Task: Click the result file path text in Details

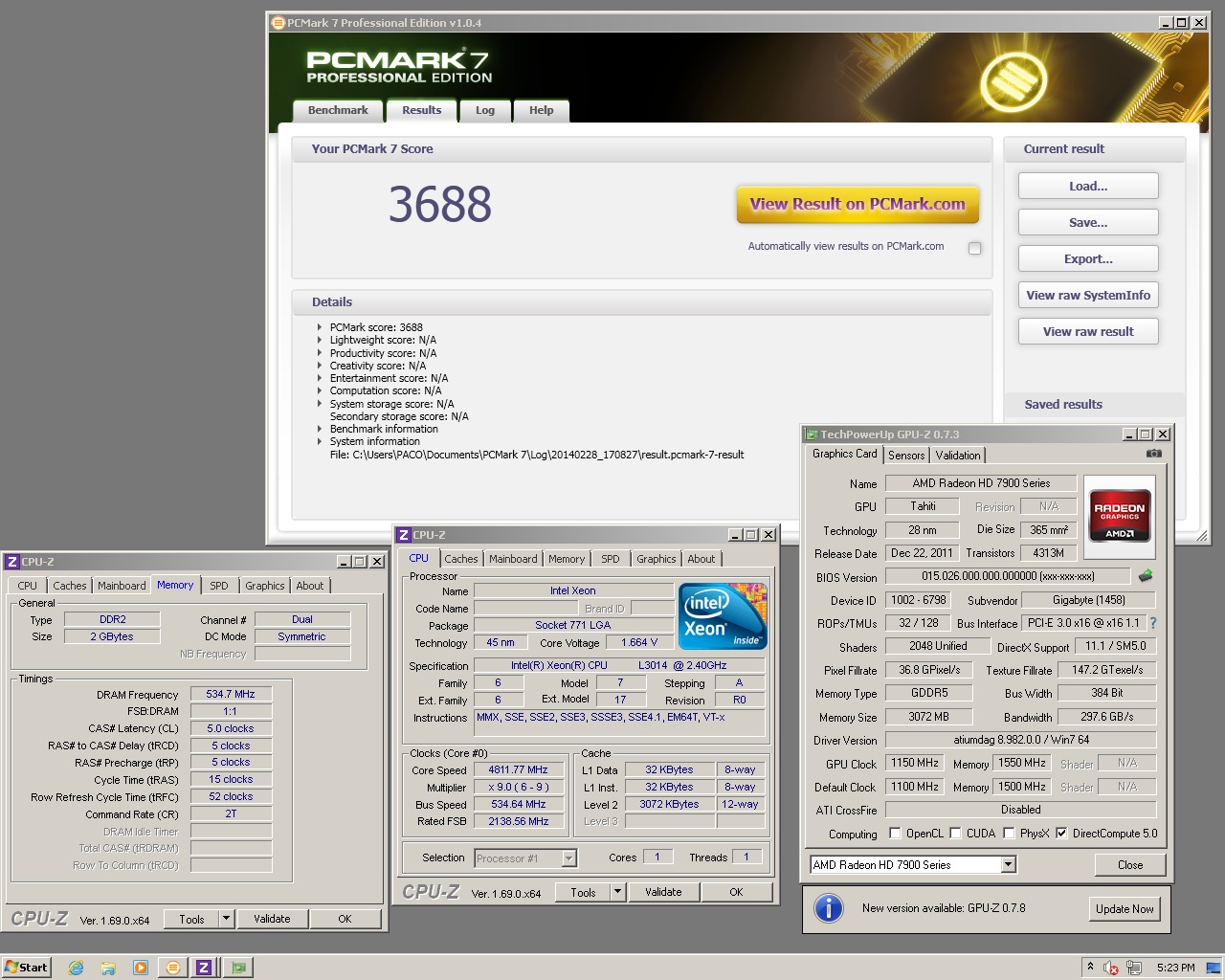Action: [537, 455]
